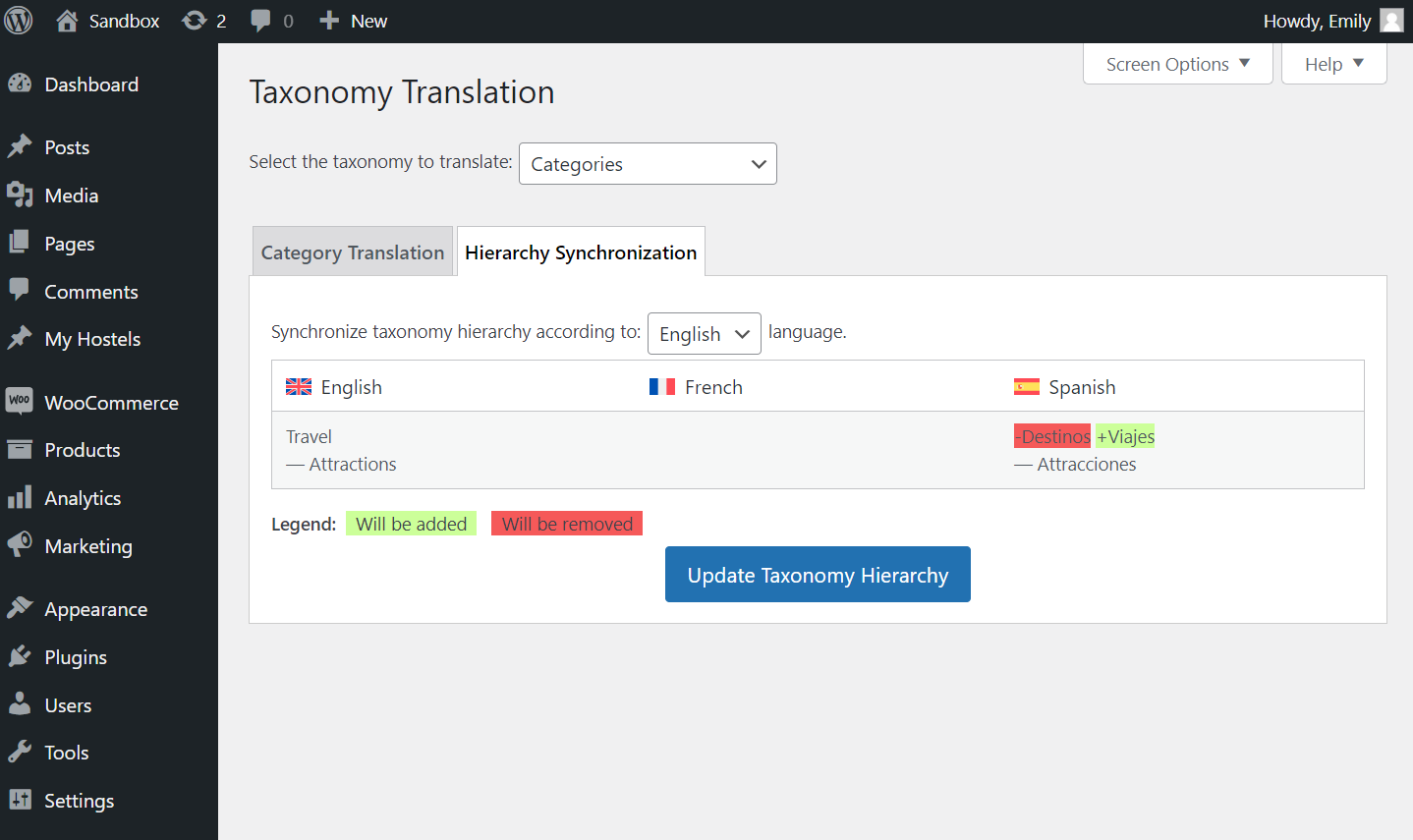
Task: Click the Travel category in English column
Action: click(309, 436)
